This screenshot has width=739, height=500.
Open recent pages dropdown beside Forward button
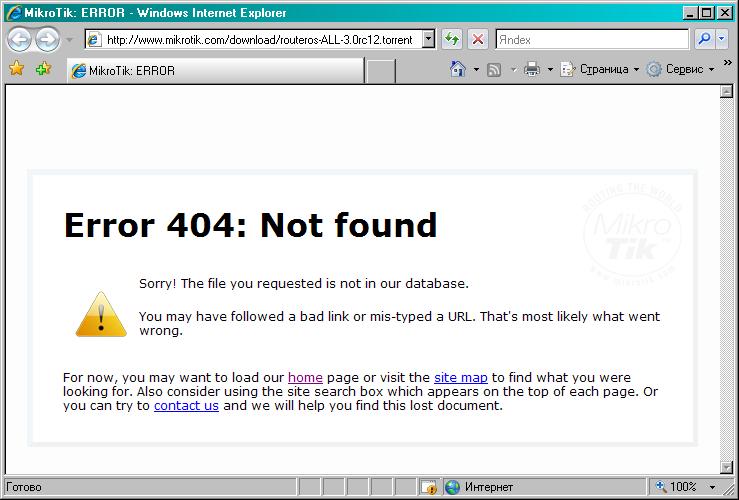(69, 40)
